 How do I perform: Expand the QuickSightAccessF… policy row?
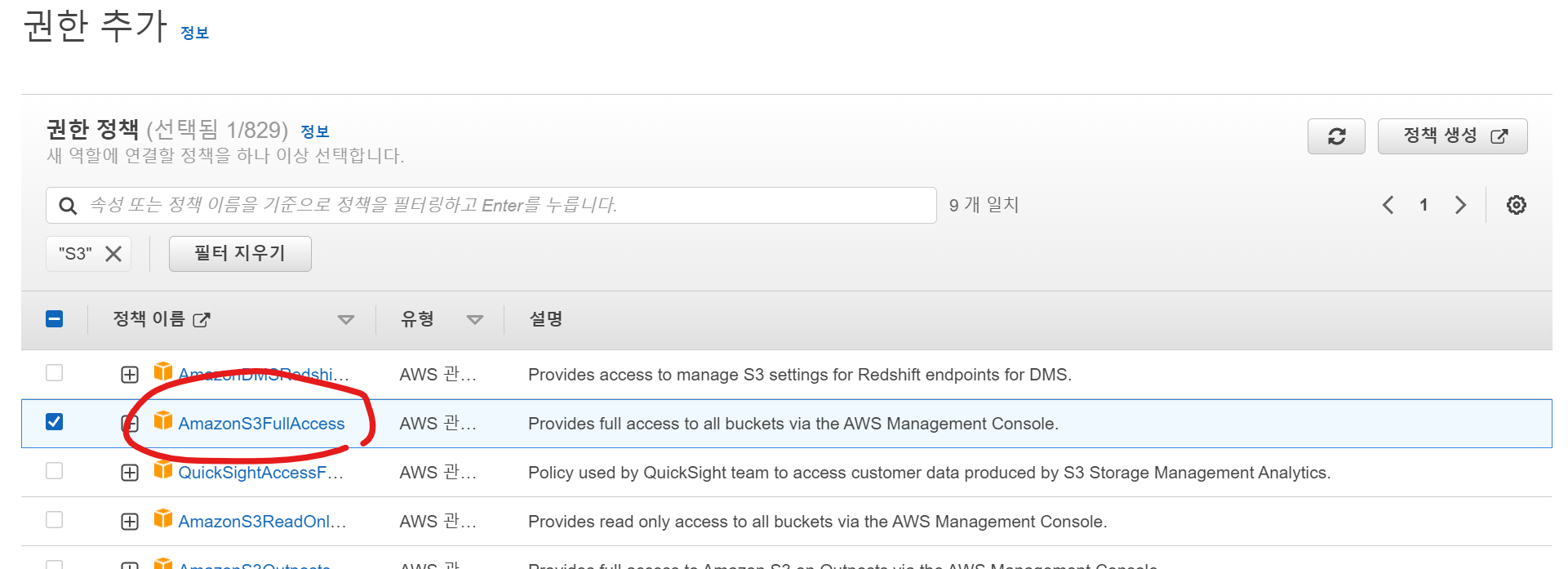(x=130, y=473)
